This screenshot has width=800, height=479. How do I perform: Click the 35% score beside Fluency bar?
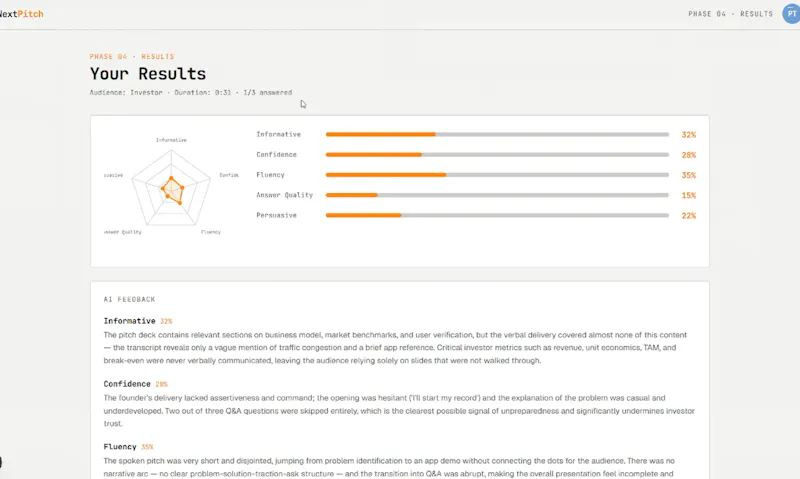(689, 175)
